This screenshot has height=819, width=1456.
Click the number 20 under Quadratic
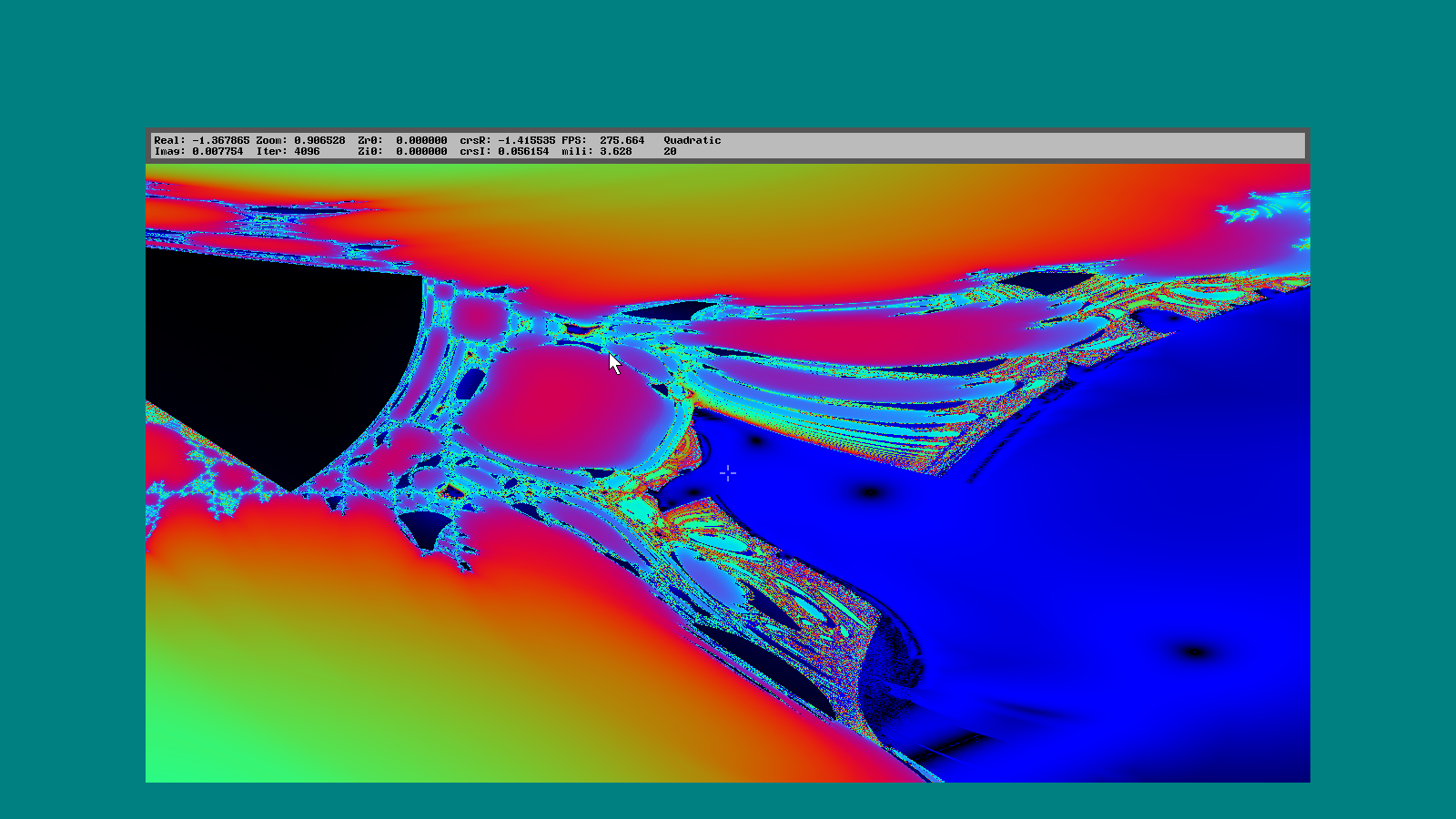[x=670, y=151]
